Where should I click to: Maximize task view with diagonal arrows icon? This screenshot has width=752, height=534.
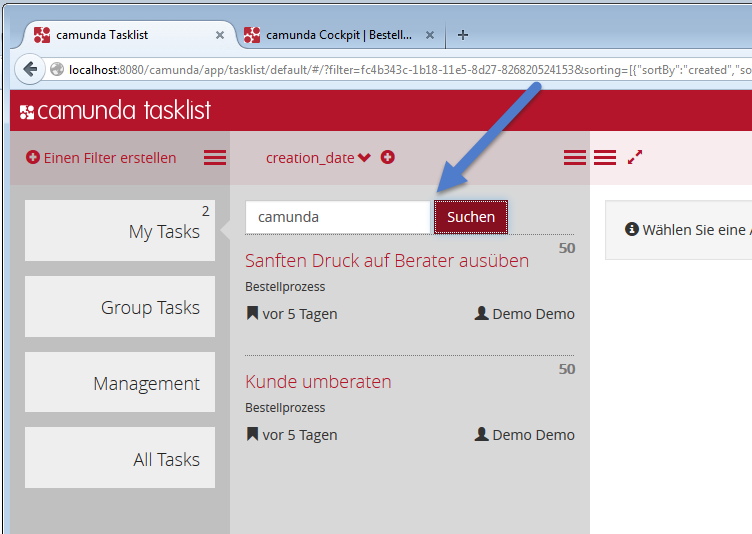pos(635,157)
